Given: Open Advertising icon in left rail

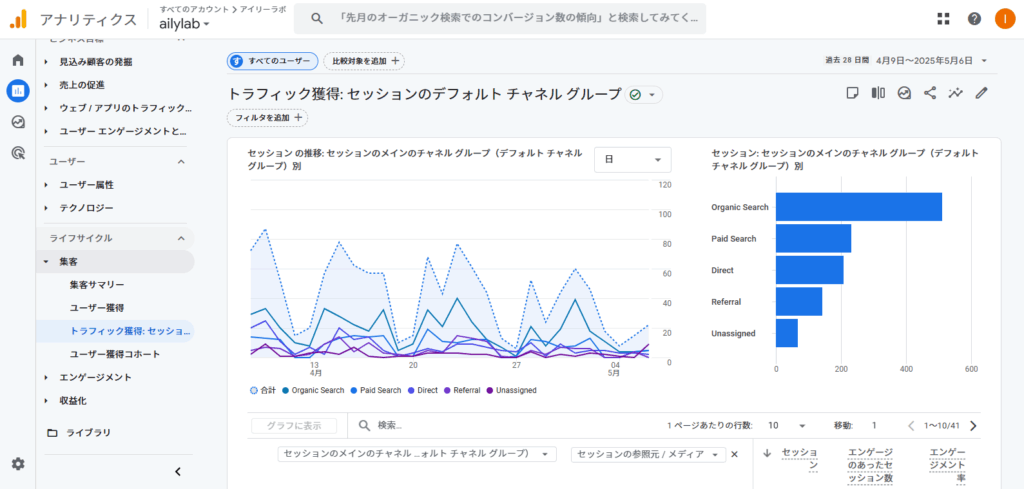Looking at the screenshot, I should [18, 153].
